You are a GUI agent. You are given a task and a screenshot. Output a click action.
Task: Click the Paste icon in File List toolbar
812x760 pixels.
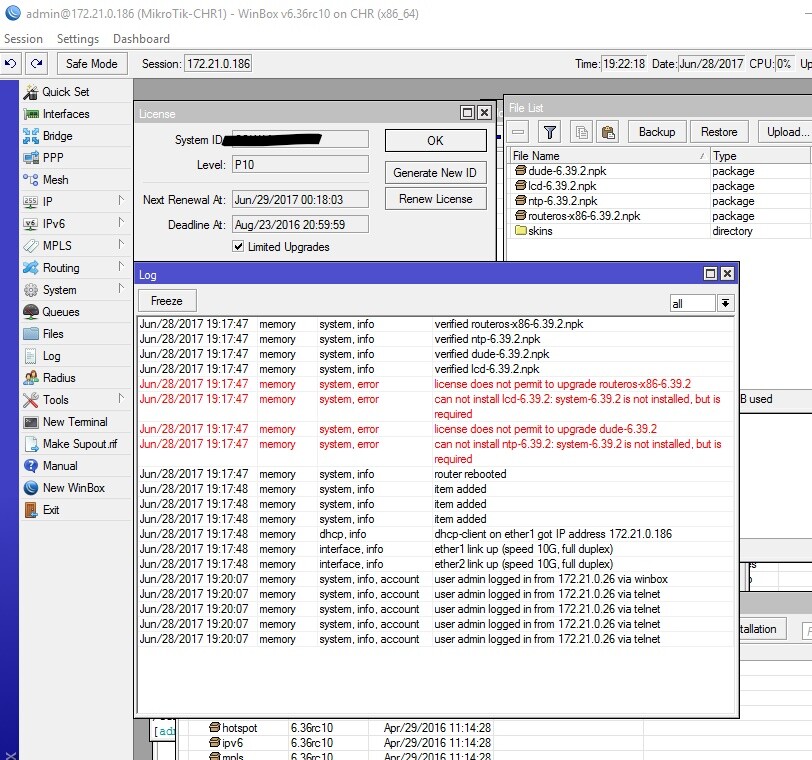click(607, 131)
